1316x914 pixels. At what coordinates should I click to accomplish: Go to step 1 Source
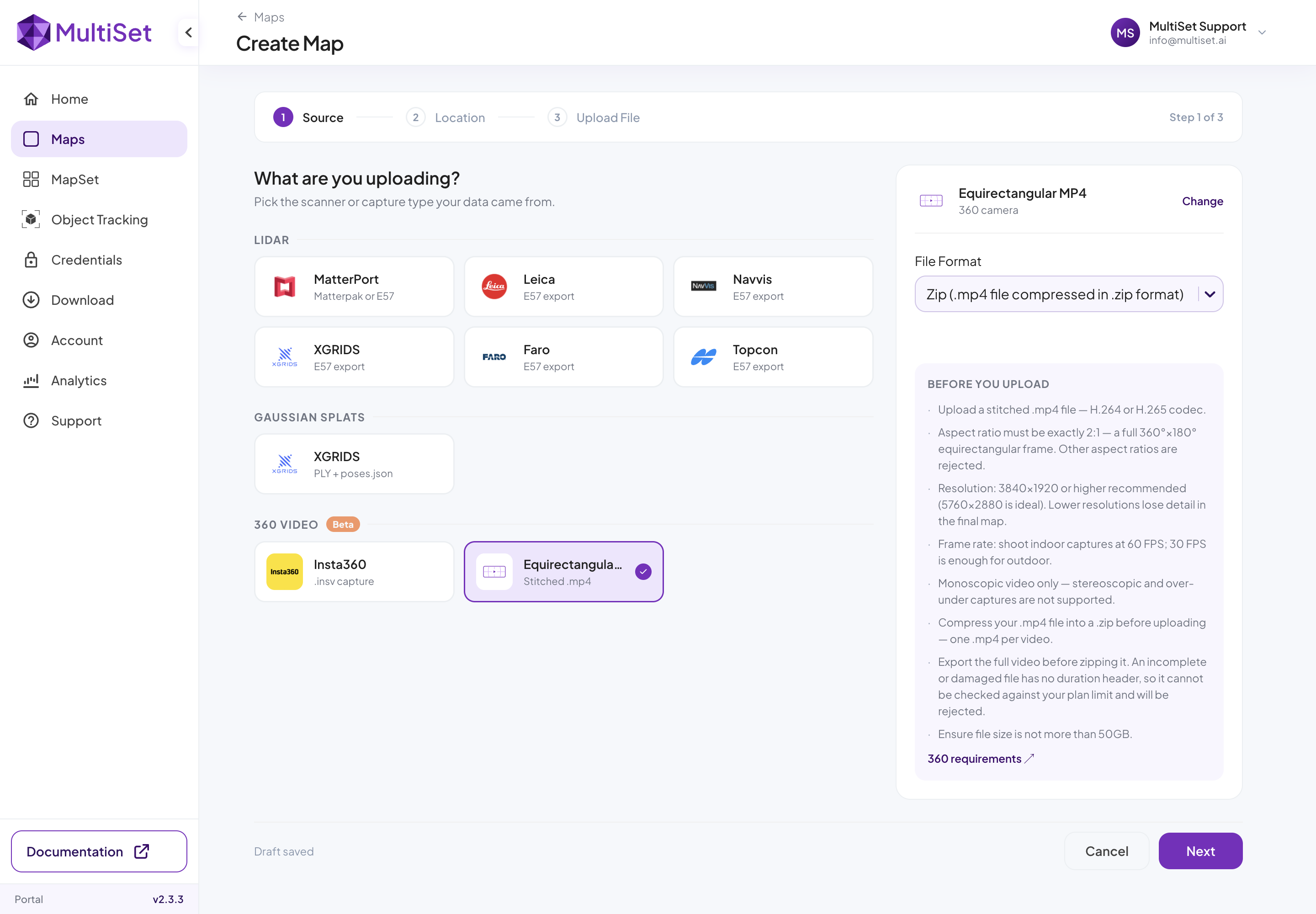tap(309, 117)
